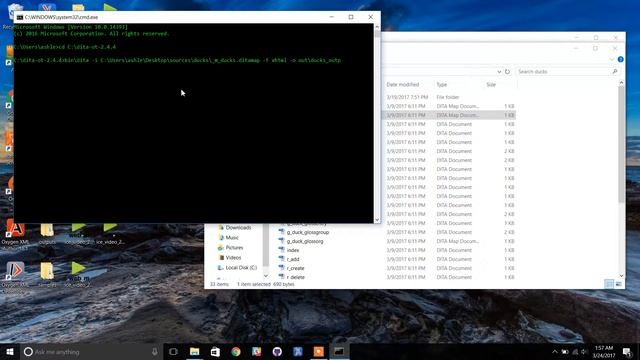
Task: Open the Oxygen XML Developer desktop shortcut
Action: [x=15, y=276]
